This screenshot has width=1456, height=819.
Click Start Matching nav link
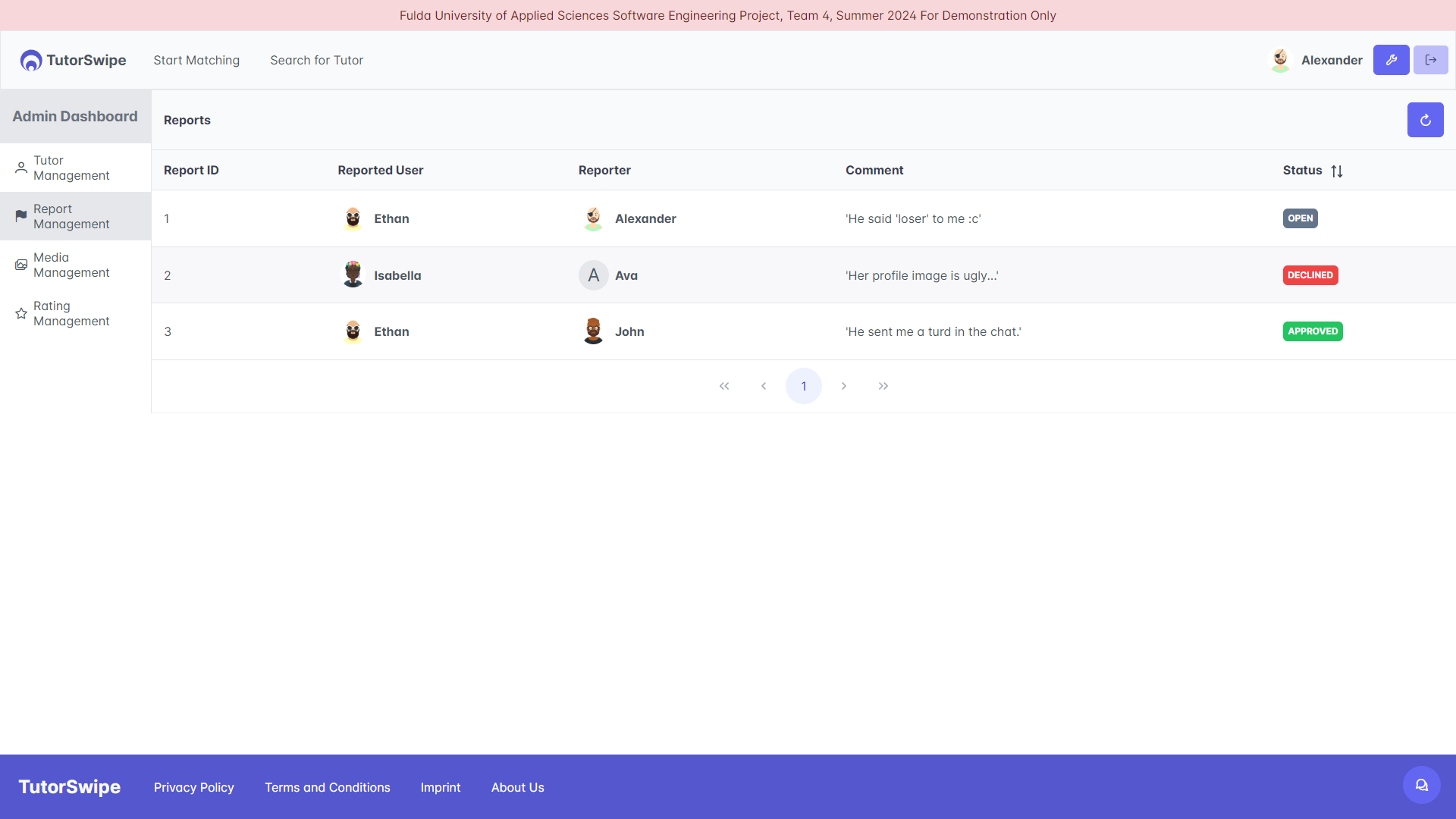196,60
